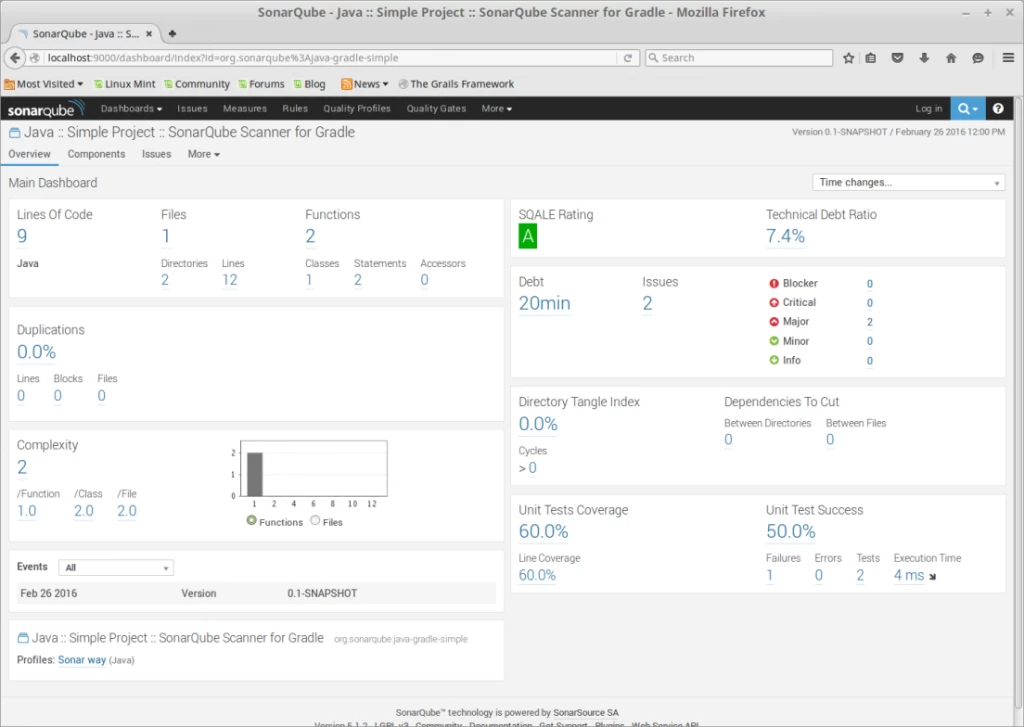Viewport: 1024px width, 727px height.
Task: Click the 0.0% Duplications value
Action: 37,351
